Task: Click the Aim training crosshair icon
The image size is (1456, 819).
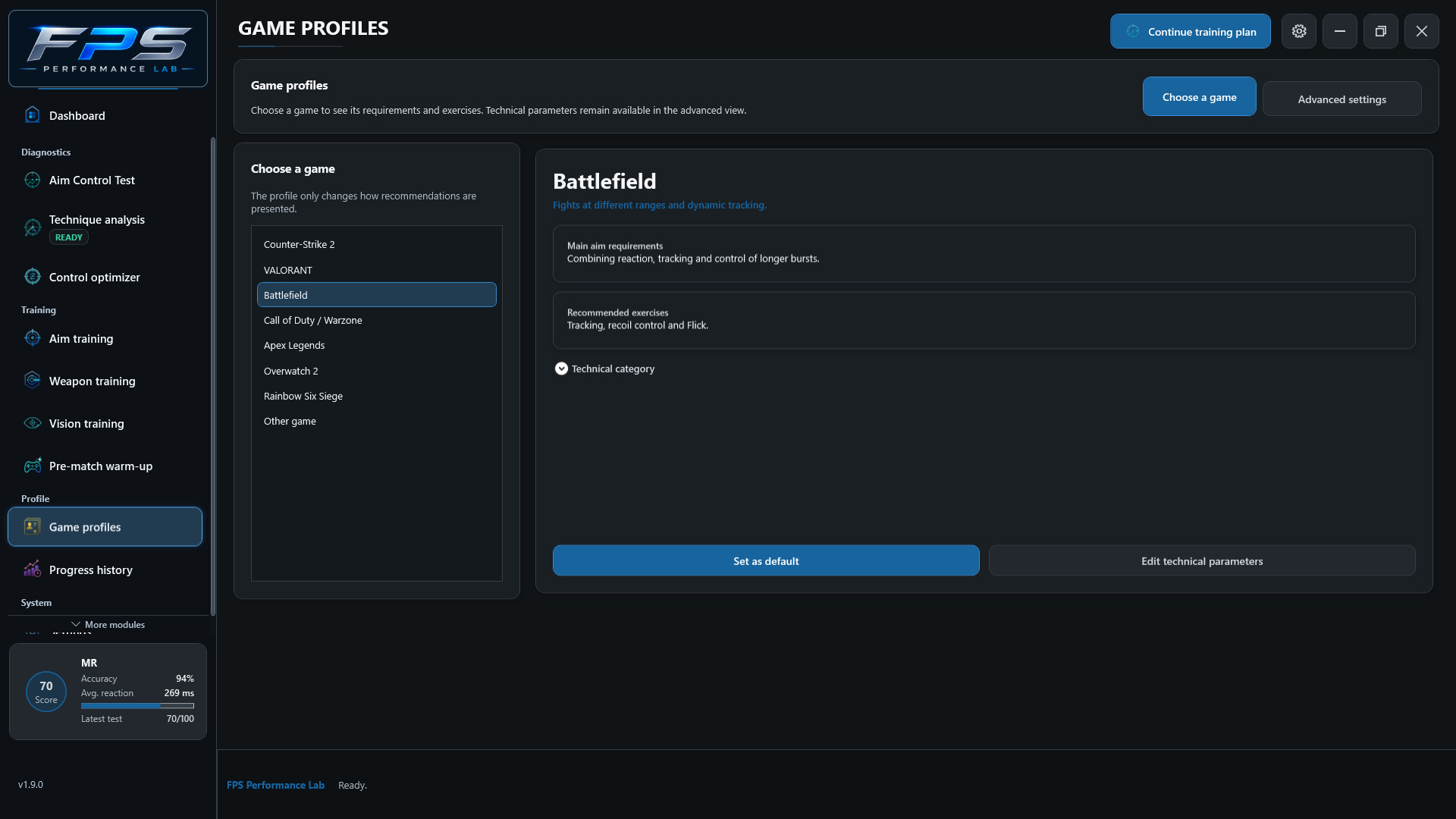Action: (32, 338)
